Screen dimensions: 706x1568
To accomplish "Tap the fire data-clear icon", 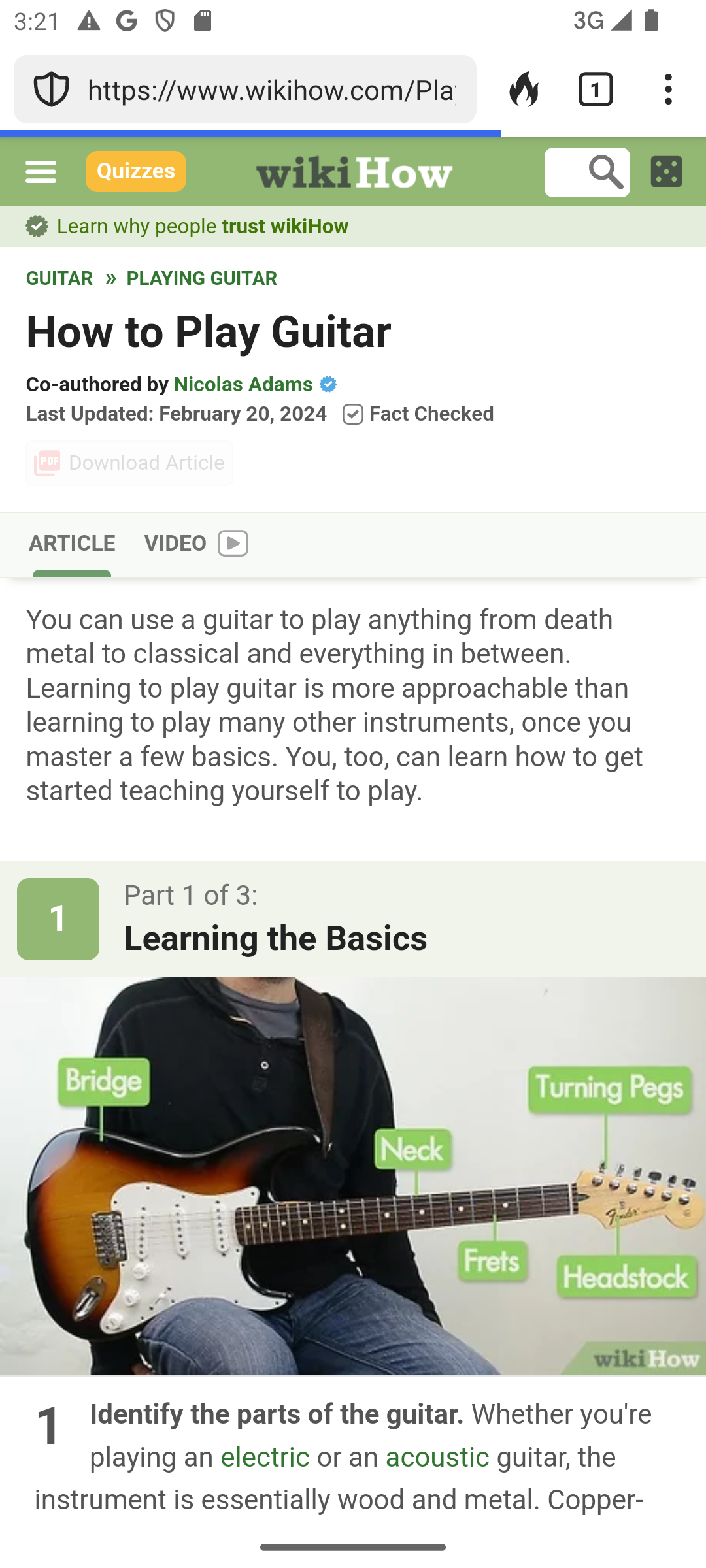I will click(x=524, y=89).
